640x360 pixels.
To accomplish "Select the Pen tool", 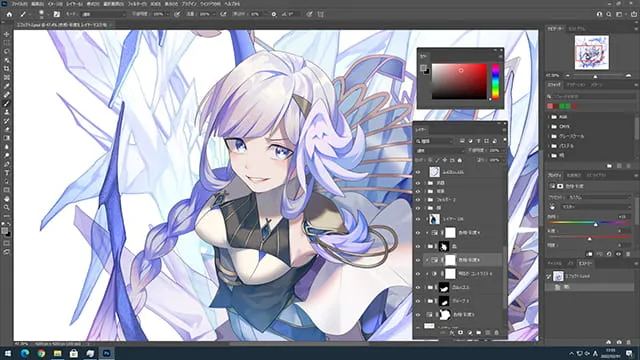I will tap(7, 164).
